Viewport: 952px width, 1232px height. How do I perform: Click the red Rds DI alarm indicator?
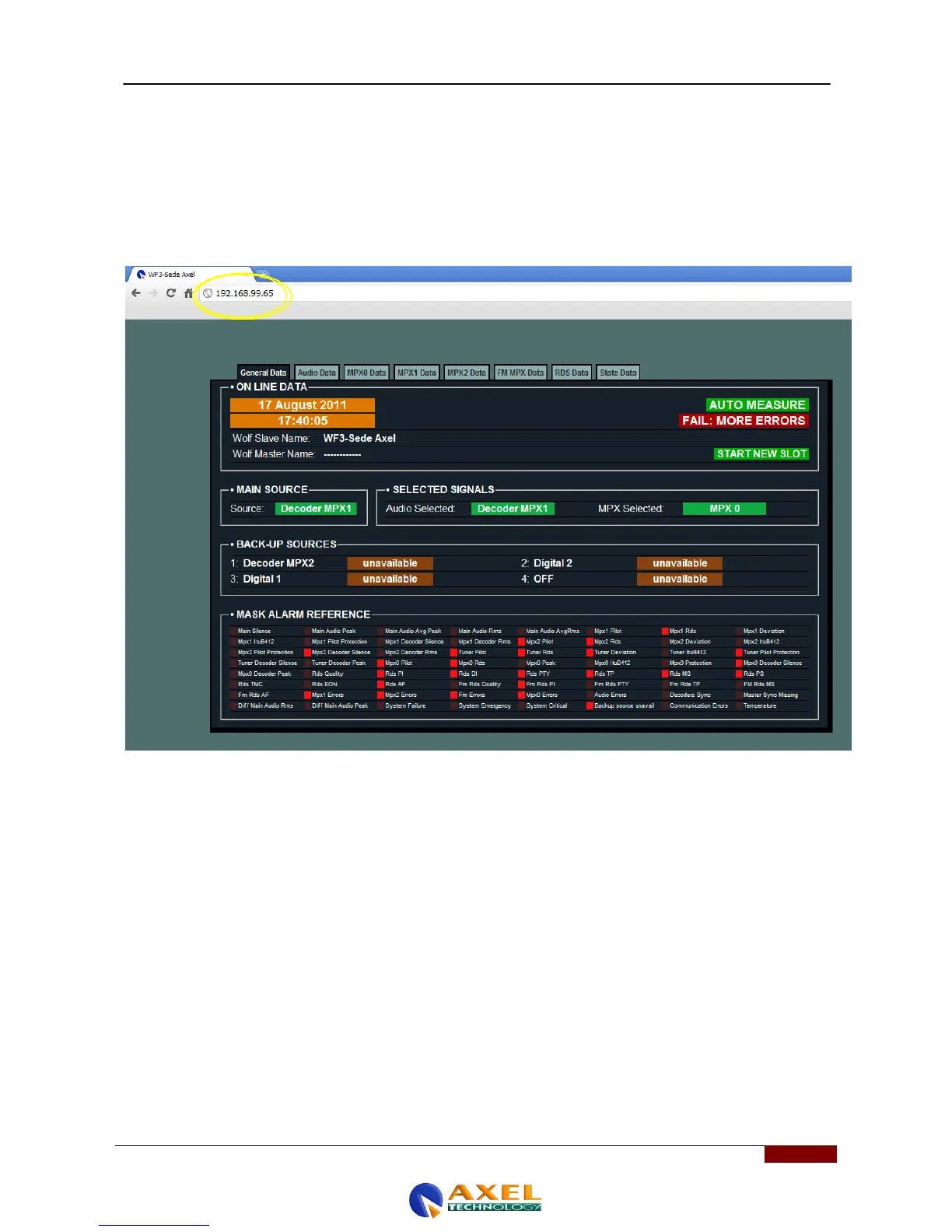(453, 674)
